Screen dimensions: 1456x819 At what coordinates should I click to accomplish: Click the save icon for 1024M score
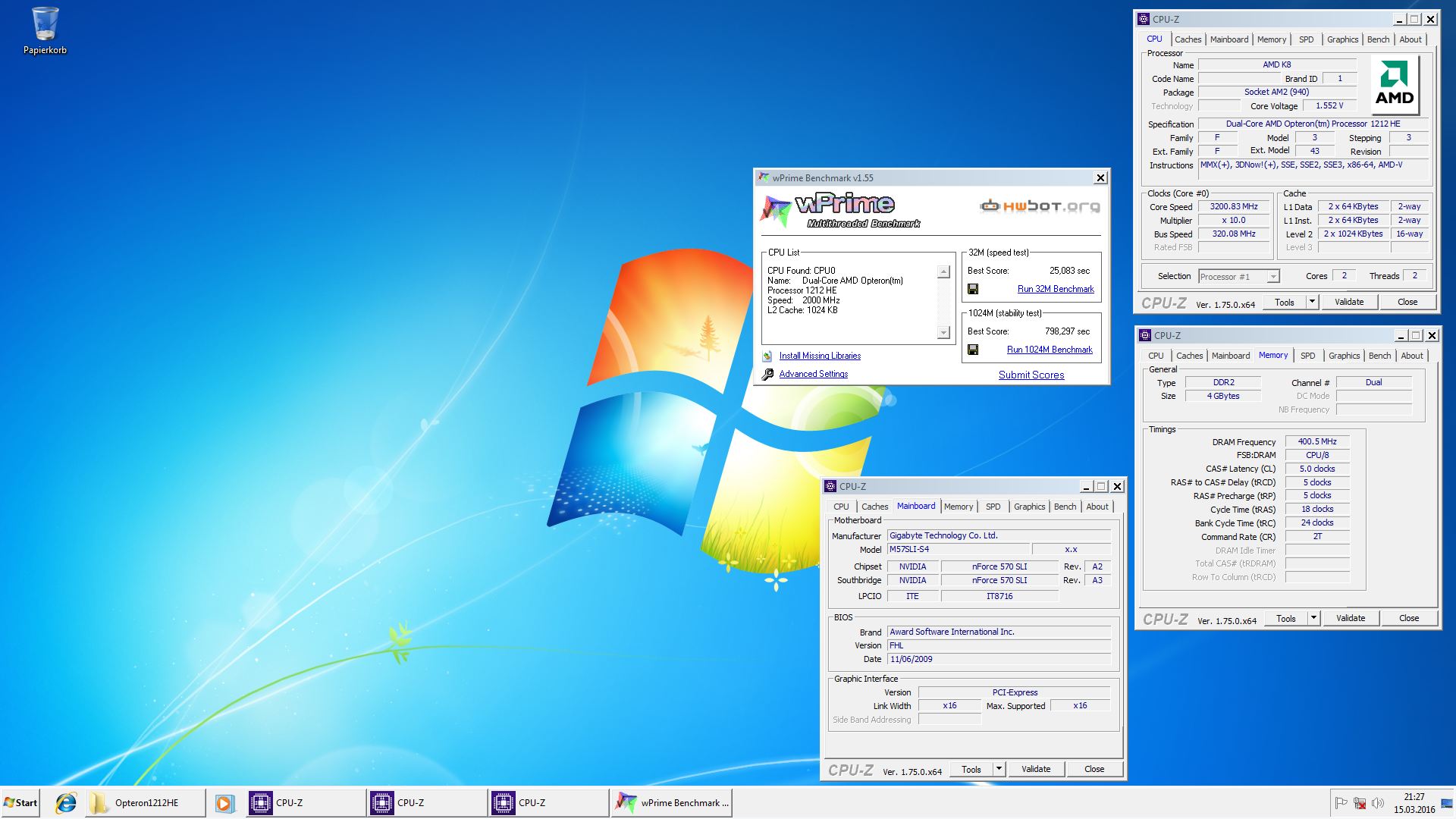(973, 350)
